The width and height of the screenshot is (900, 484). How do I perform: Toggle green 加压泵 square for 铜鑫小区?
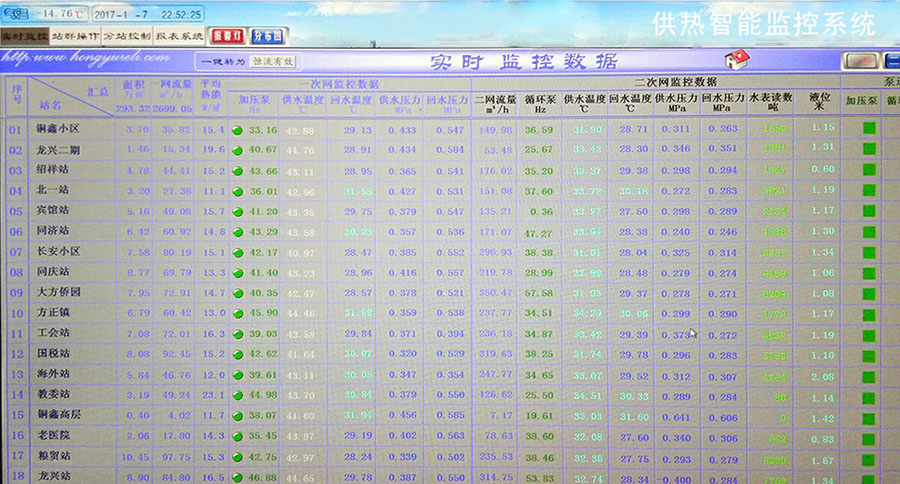[x=869, y=129]
